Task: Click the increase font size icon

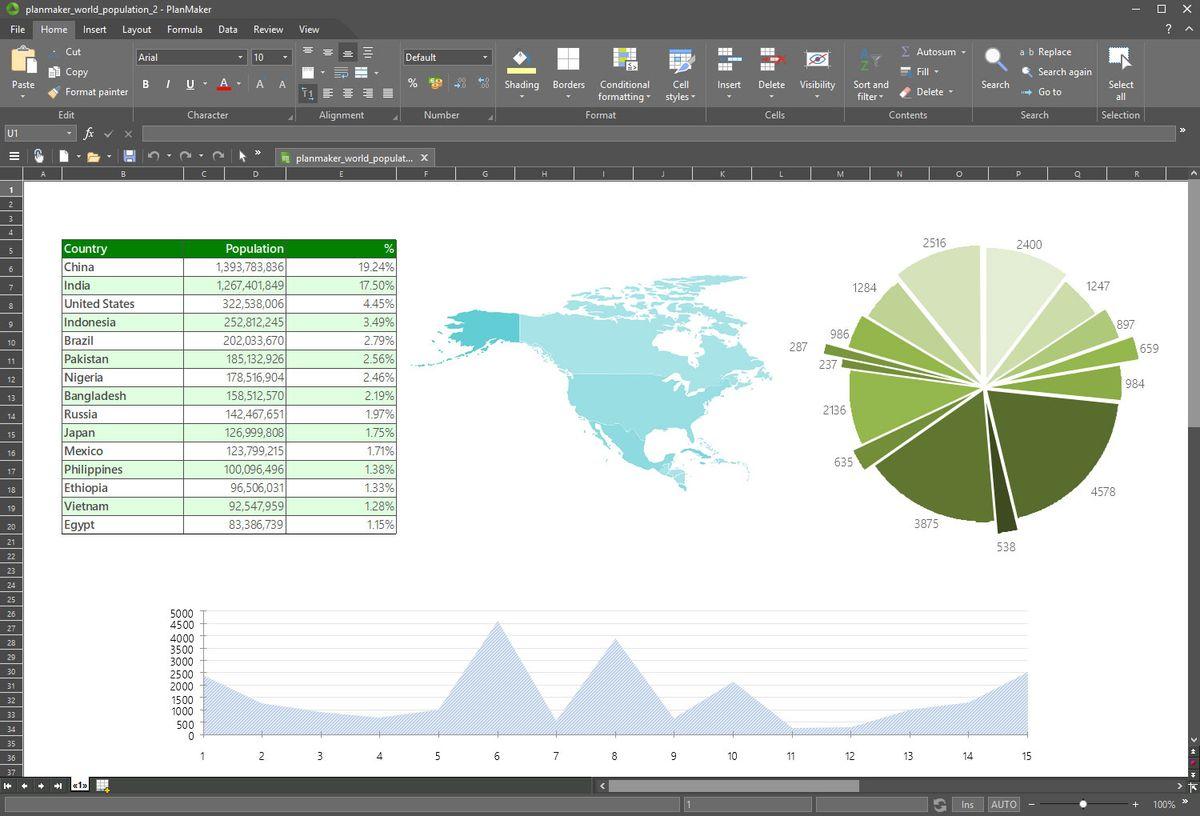Action: (260, 85)
